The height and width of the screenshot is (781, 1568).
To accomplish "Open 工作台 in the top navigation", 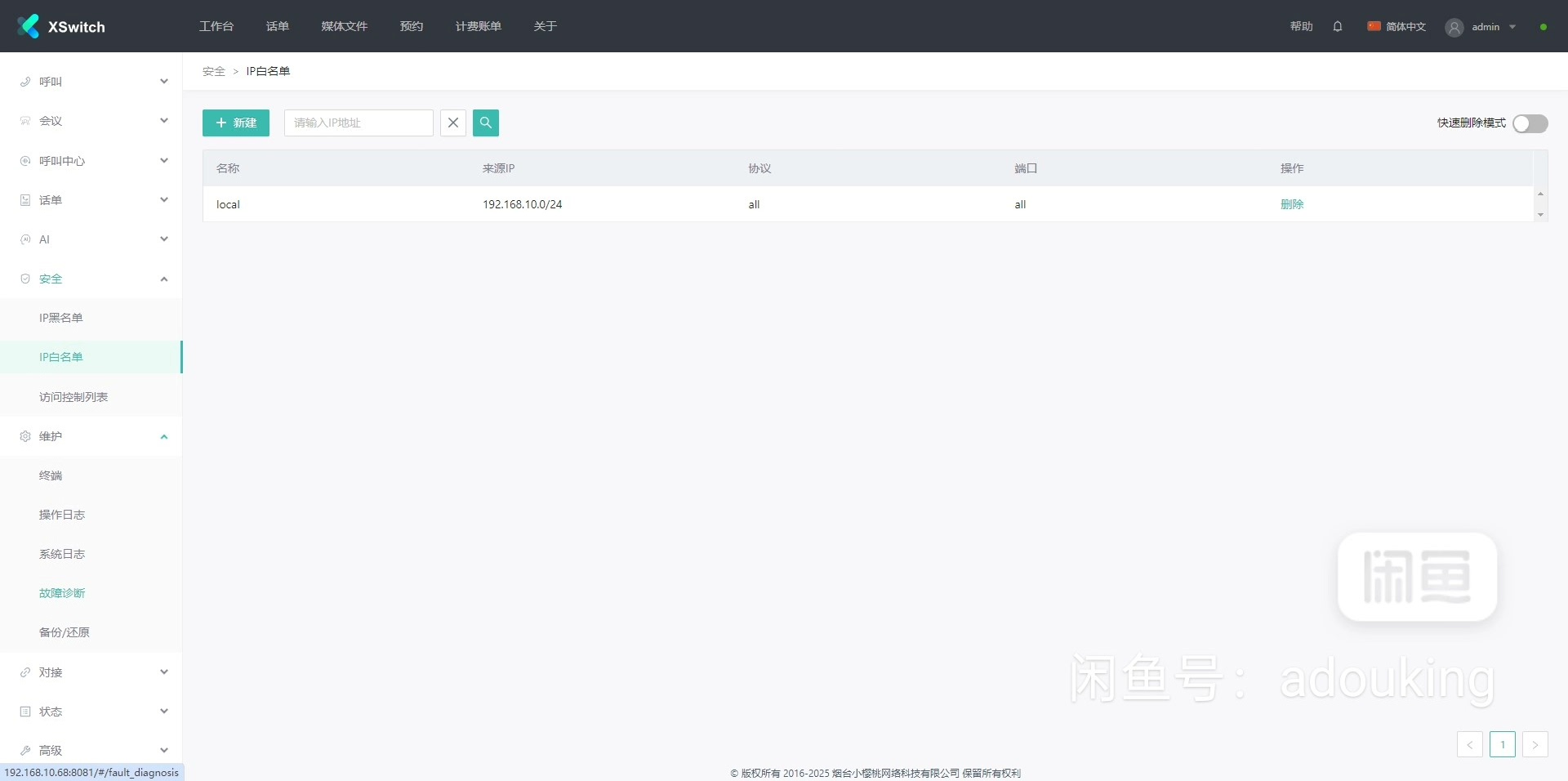I will click(216, 26).
